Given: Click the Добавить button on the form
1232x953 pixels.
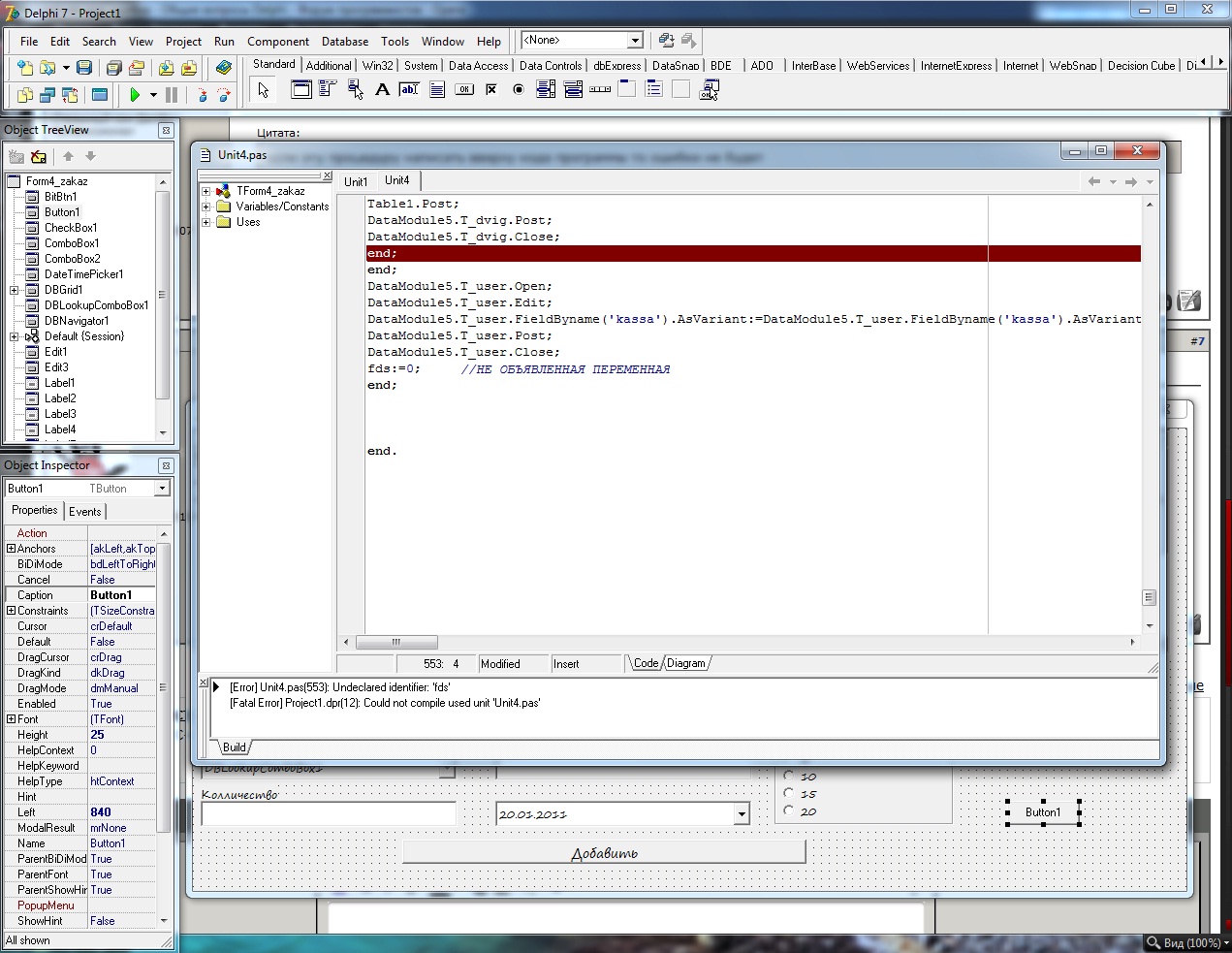Looking at the screenshot, I should [x=604, y=852].
